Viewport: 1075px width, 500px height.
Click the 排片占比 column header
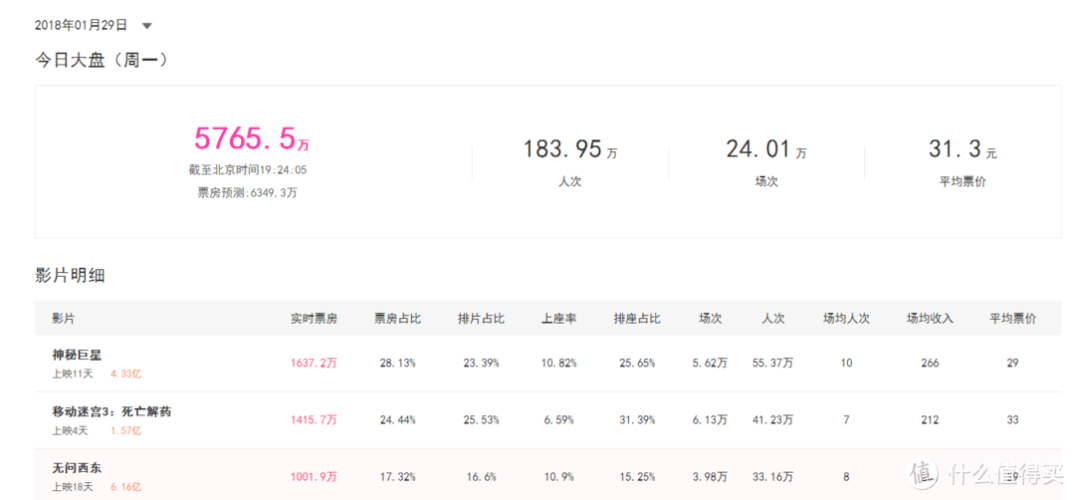(481, 318)
